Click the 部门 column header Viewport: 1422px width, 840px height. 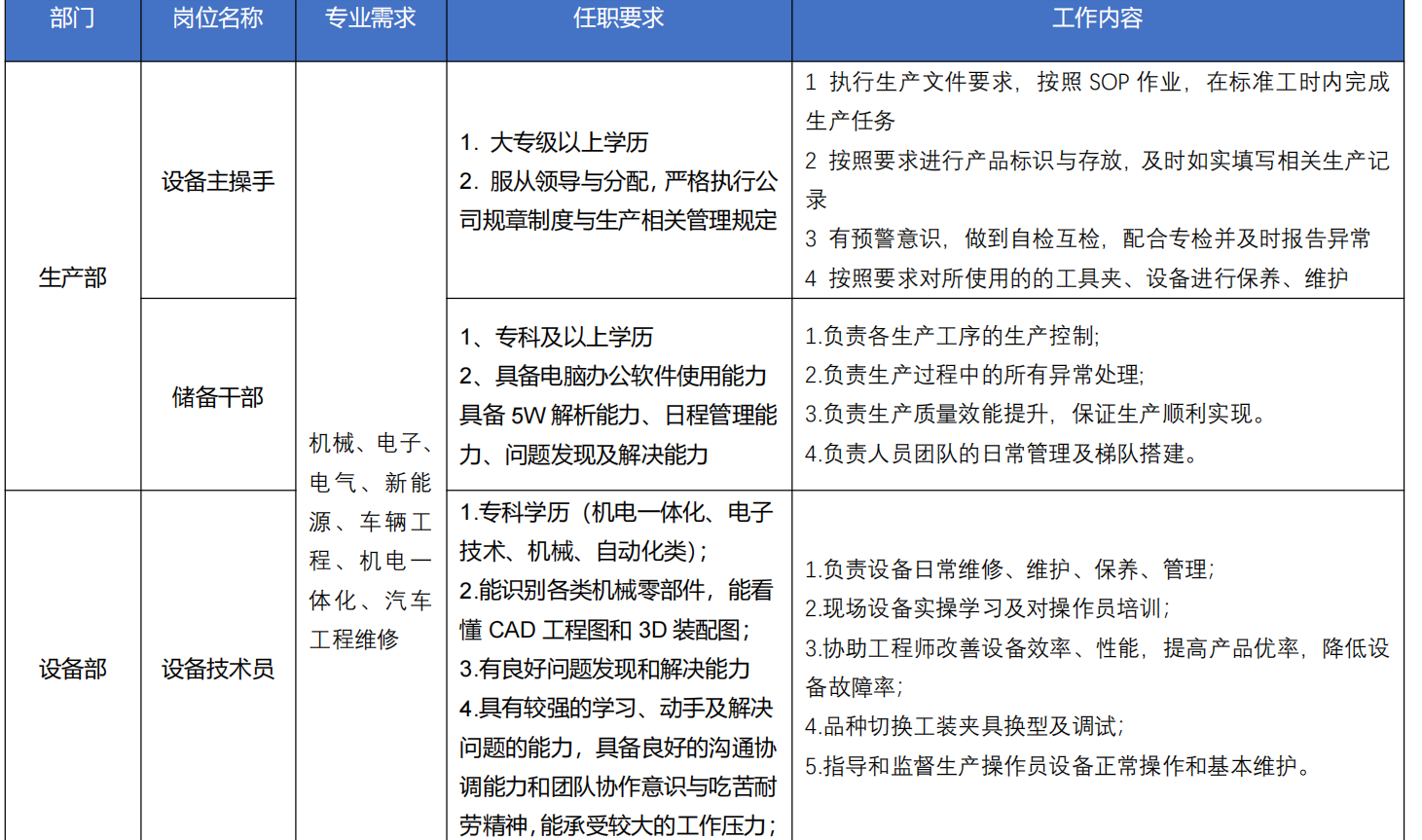click(72, 18)
